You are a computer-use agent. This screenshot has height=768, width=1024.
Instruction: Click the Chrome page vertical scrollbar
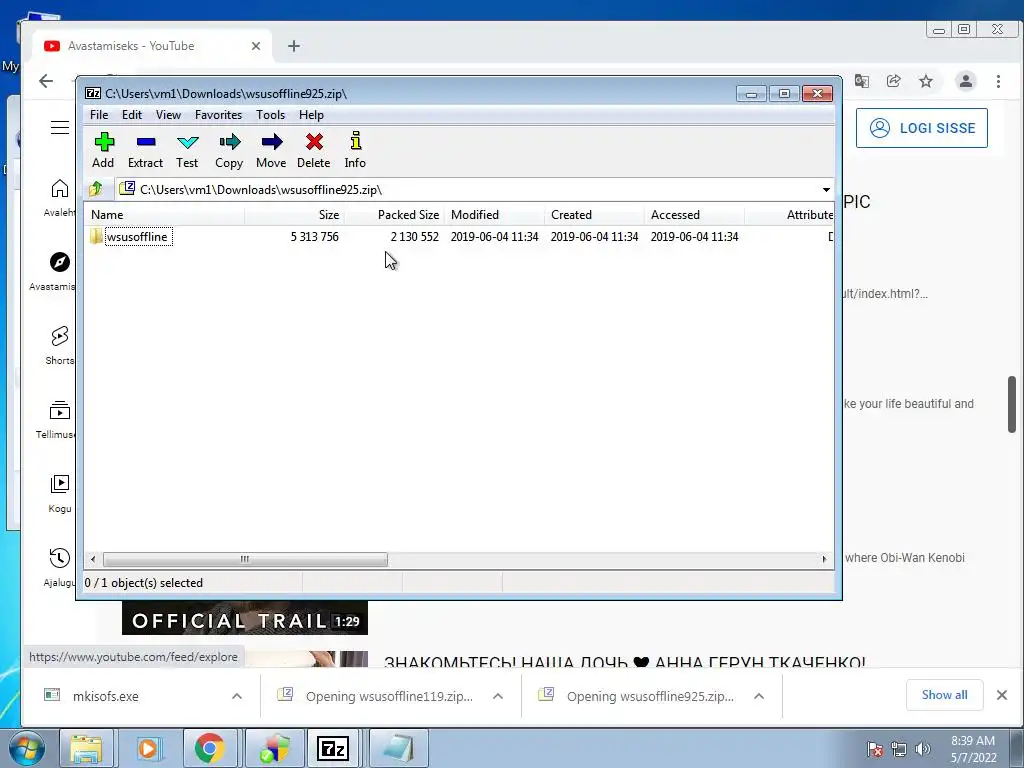pos(1012,404)
